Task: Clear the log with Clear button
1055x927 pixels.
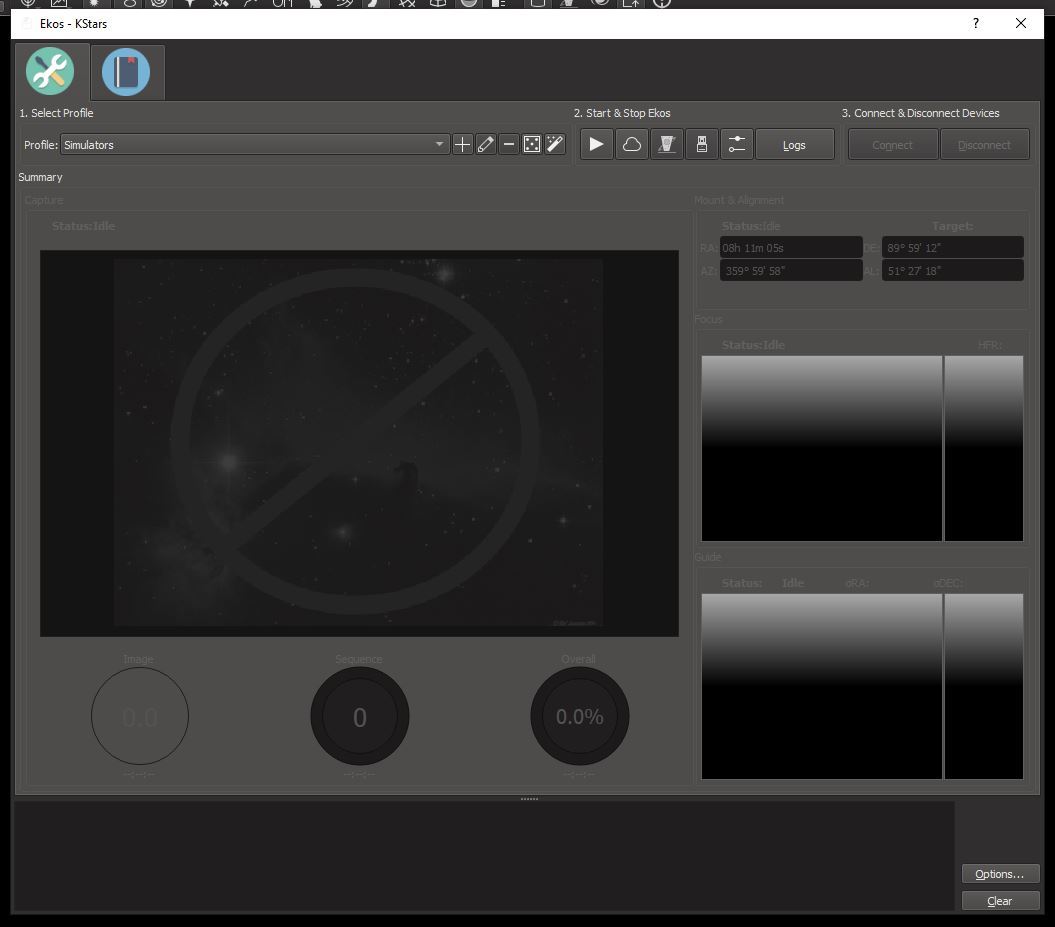Action: pyautogui.click(x=1000, y=901)
